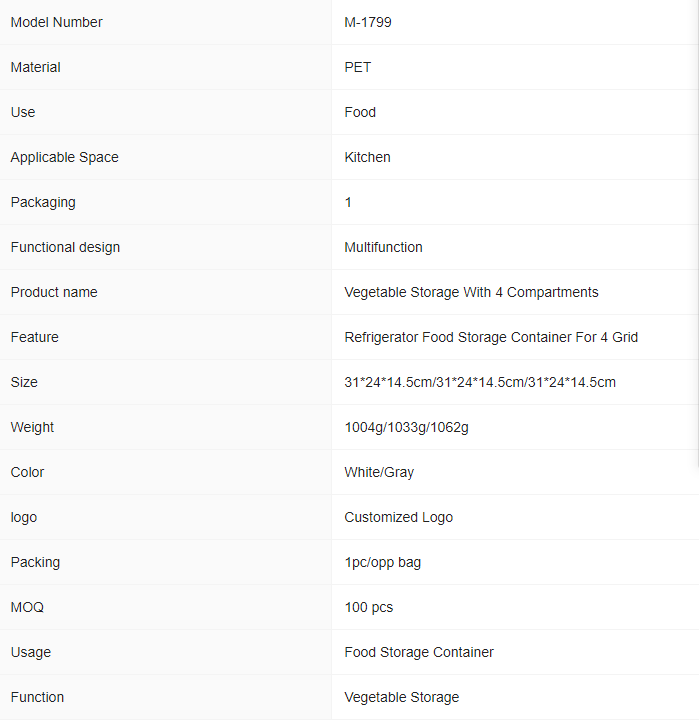Viewport: 699px width, 720px height.
Task: Click the 1004g/1033g/1062g weight value
Action: pos(406,427)
